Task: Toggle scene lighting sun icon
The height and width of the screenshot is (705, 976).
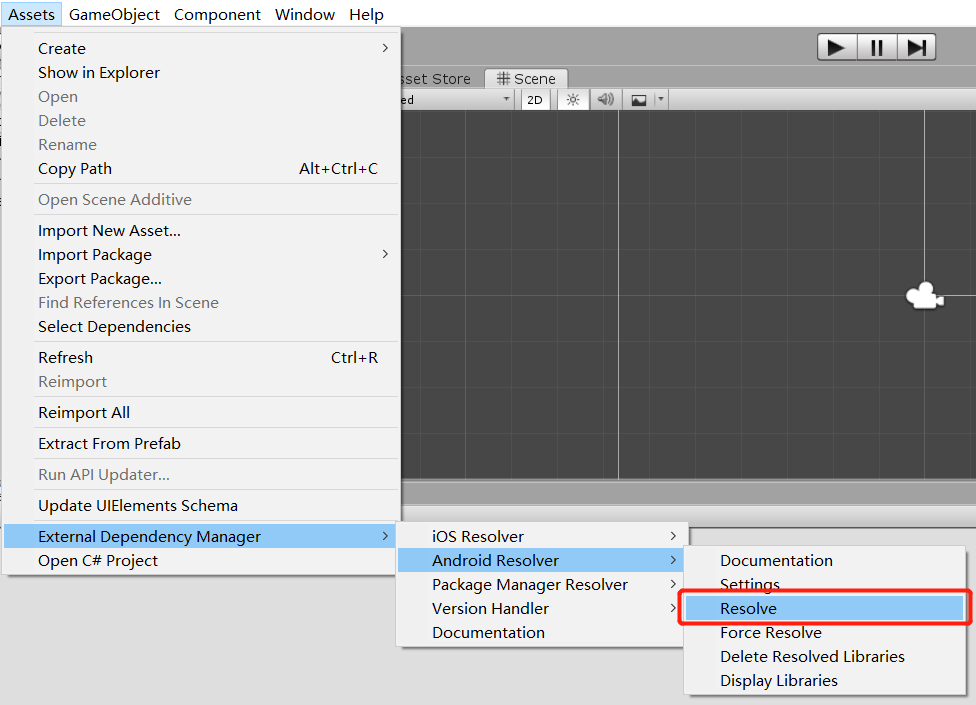Action: [x=573, y=100]
